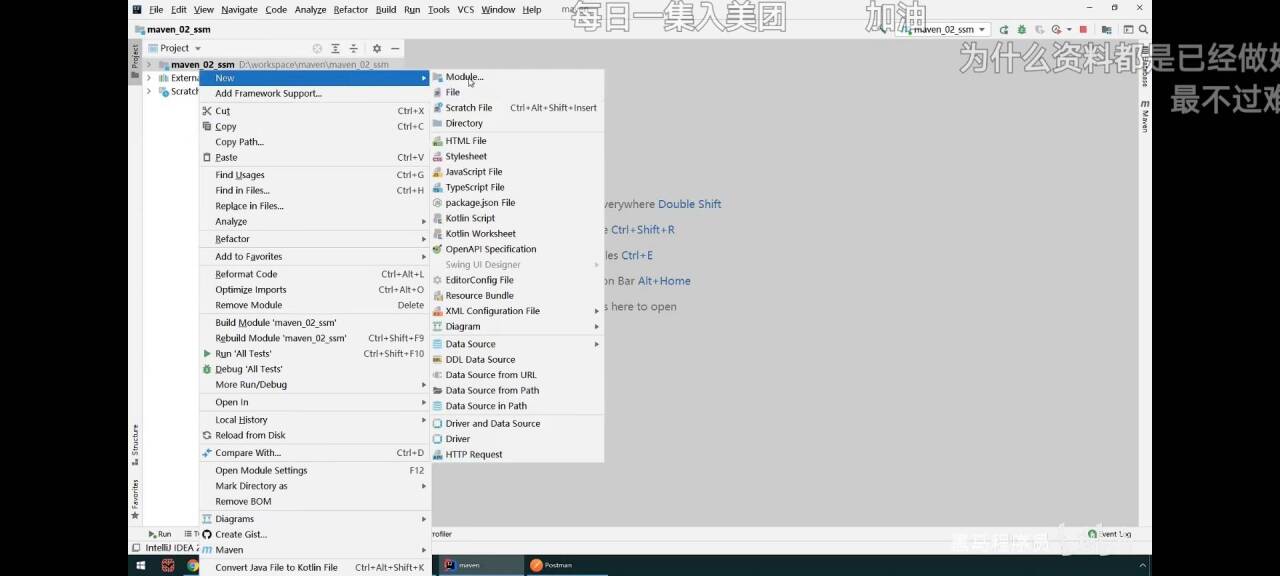Click the Run 'All Tests' play icon

click(x=207, y=354)
